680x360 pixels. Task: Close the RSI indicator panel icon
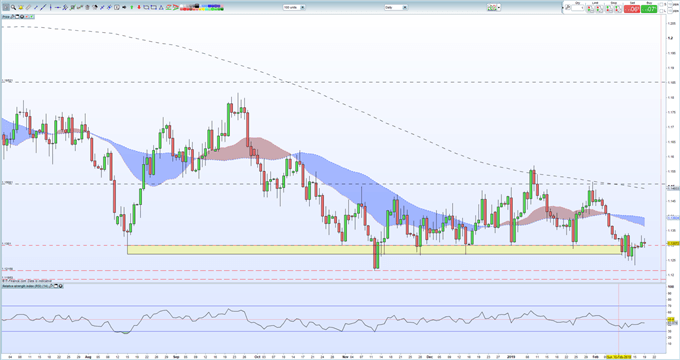pyautogui.click(x=60, y=286)
